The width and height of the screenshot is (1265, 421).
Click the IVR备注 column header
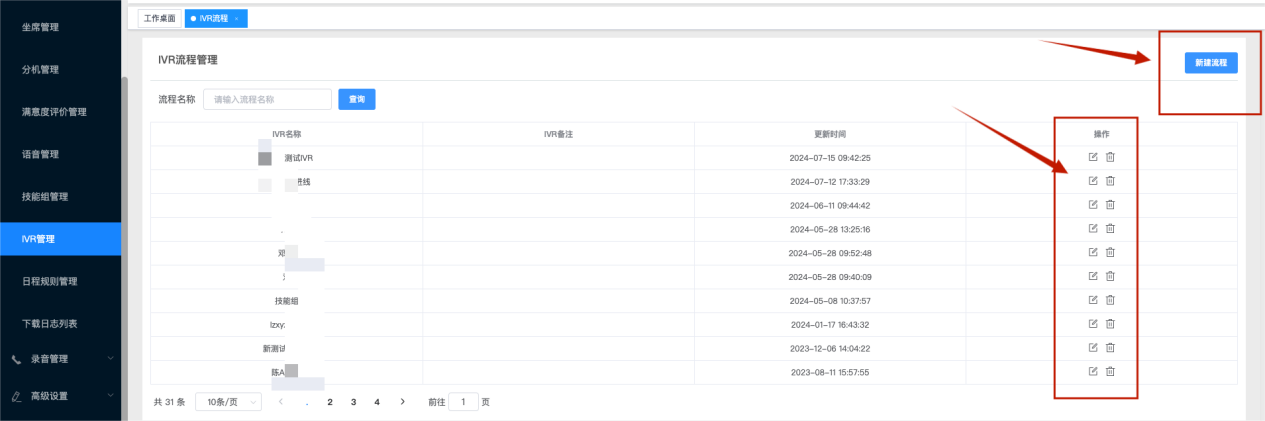(x=558, y=134)
